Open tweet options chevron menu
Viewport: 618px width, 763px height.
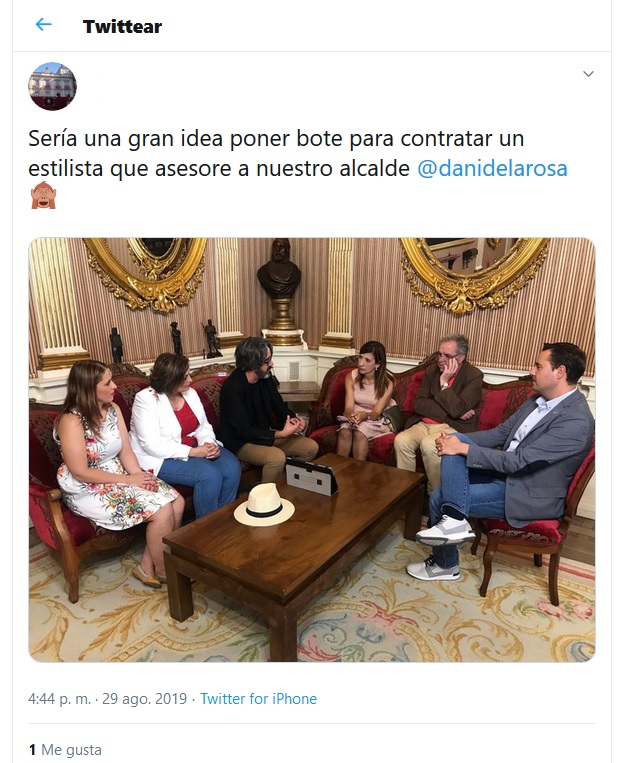click(588, 74)
